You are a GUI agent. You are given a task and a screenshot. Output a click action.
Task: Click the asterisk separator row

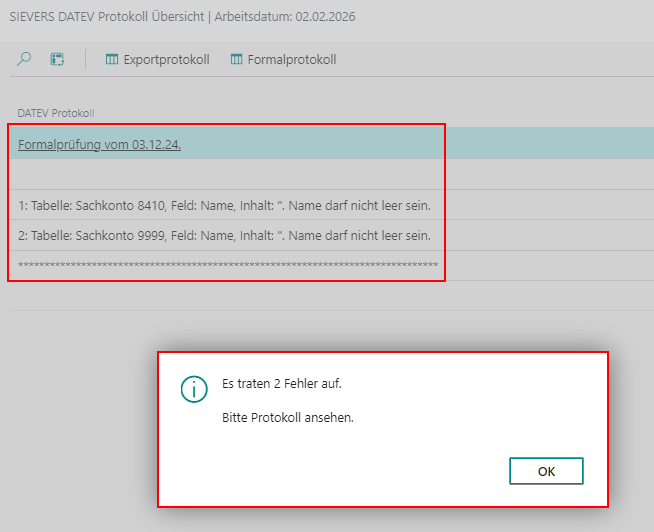click(x=228, y=265)
